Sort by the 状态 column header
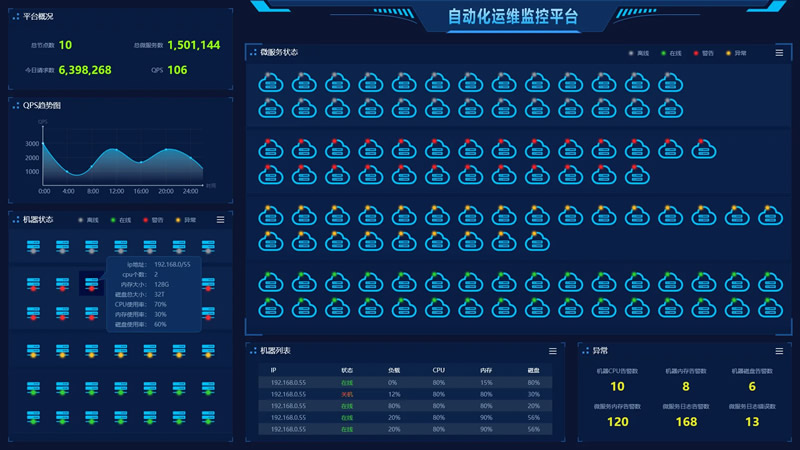800x450 pixels. 347,370
